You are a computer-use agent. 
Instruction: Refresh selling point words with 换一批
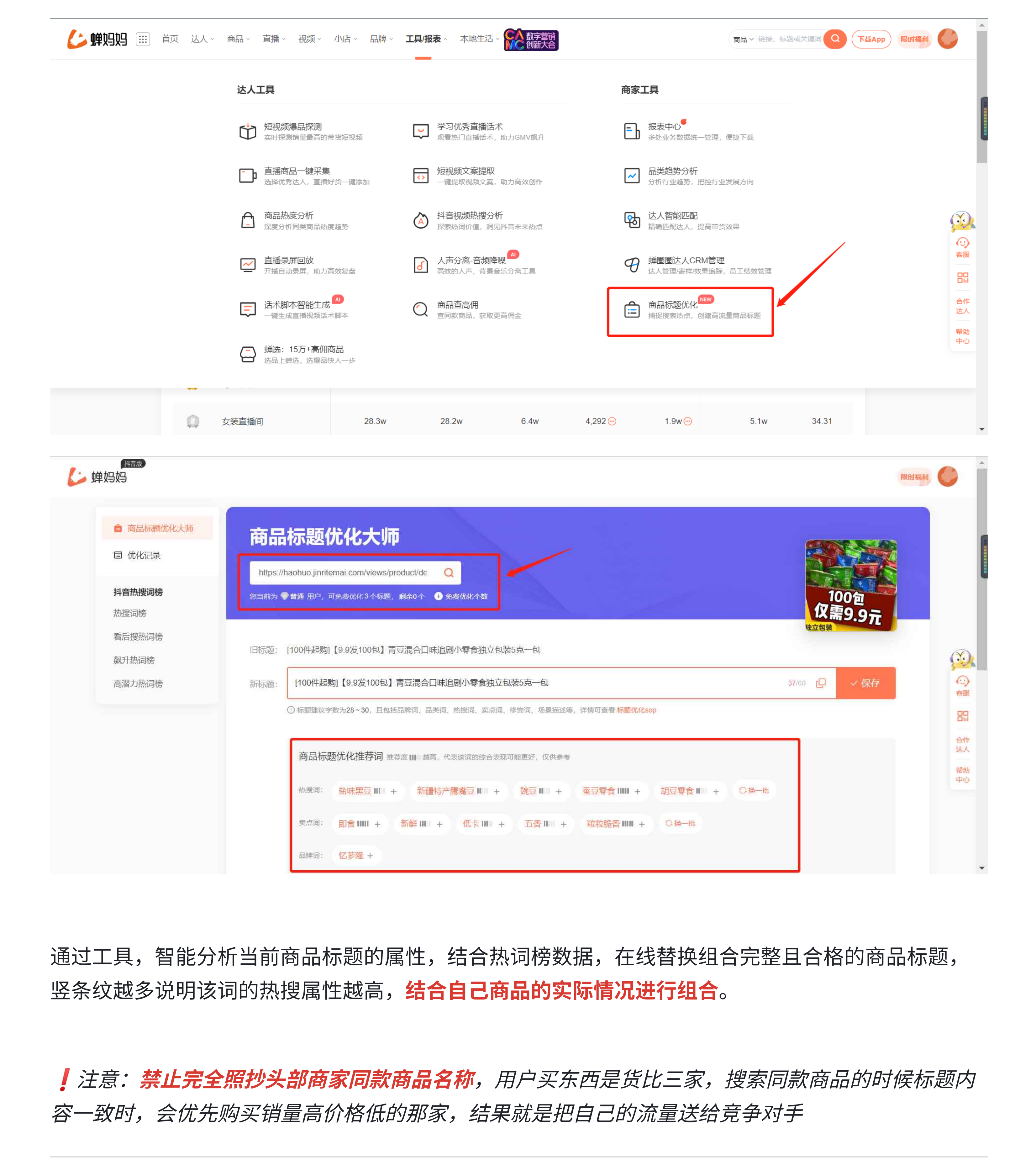point(681,823)
